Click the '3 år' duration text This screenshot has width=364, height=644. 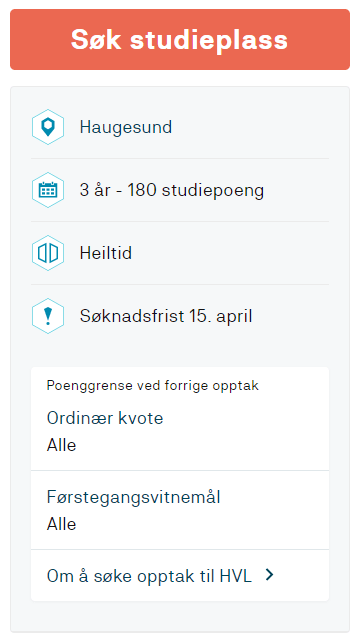pos(96,190)
